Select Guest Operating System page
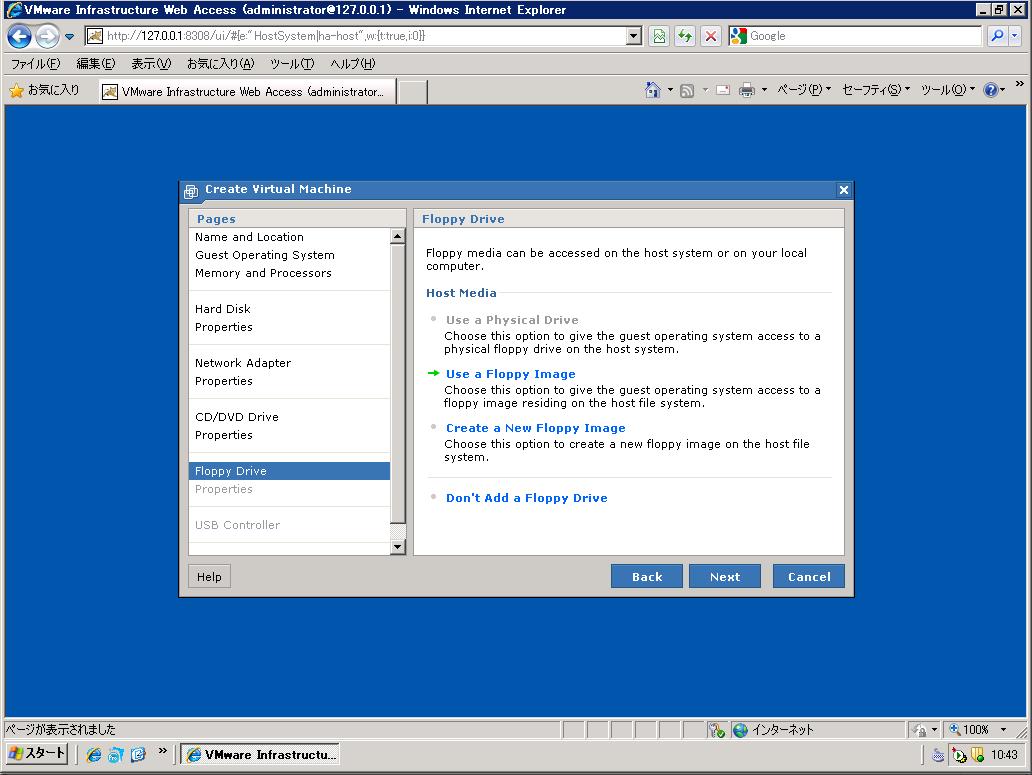 pyautogui.click(x=265, y=255)
